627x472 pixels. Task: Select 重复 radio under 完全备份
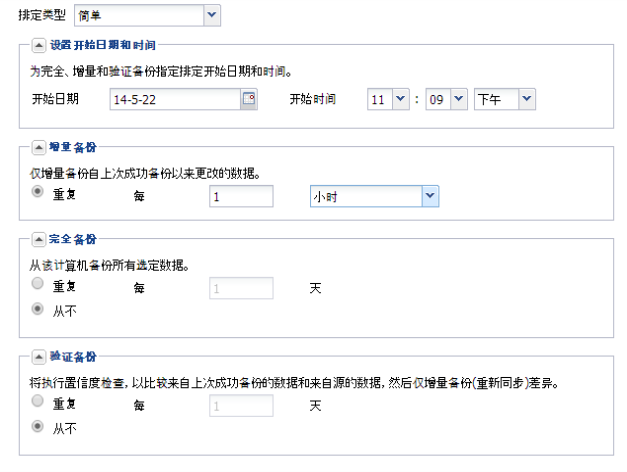click(x=38, y=285)
